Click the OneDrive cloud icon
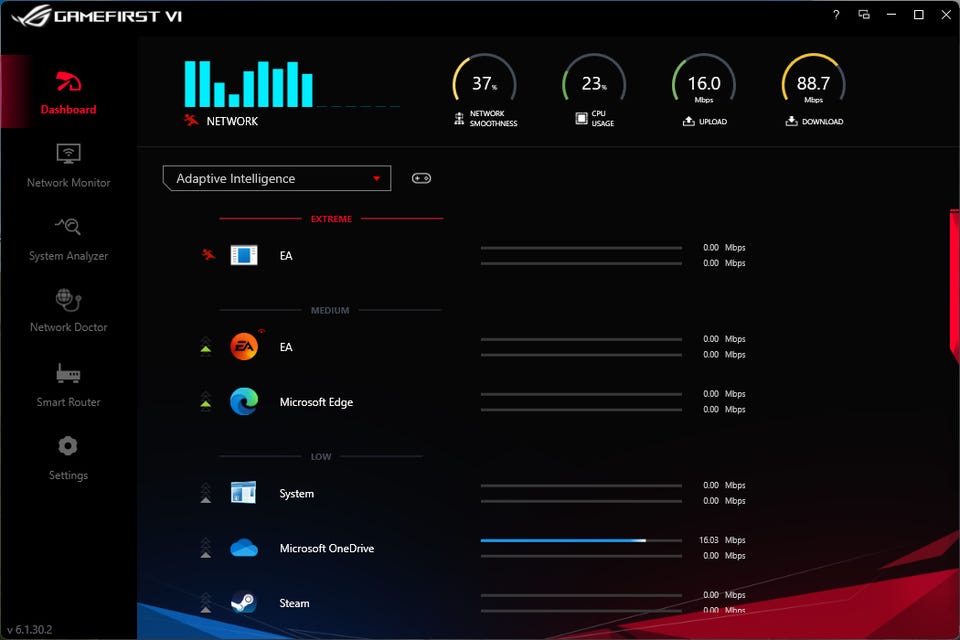Screen dimensions: 960x640 coord(244,548)
